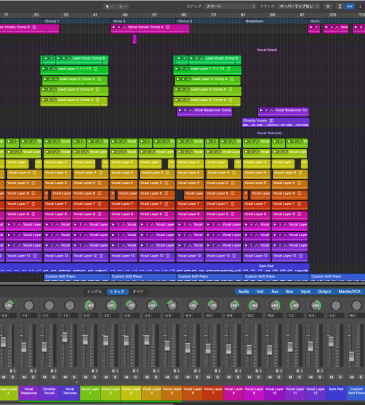Viewport: 365px width, 405px height.
Task: Switch mixer to シングル view
Action: [x=95, y=292]
